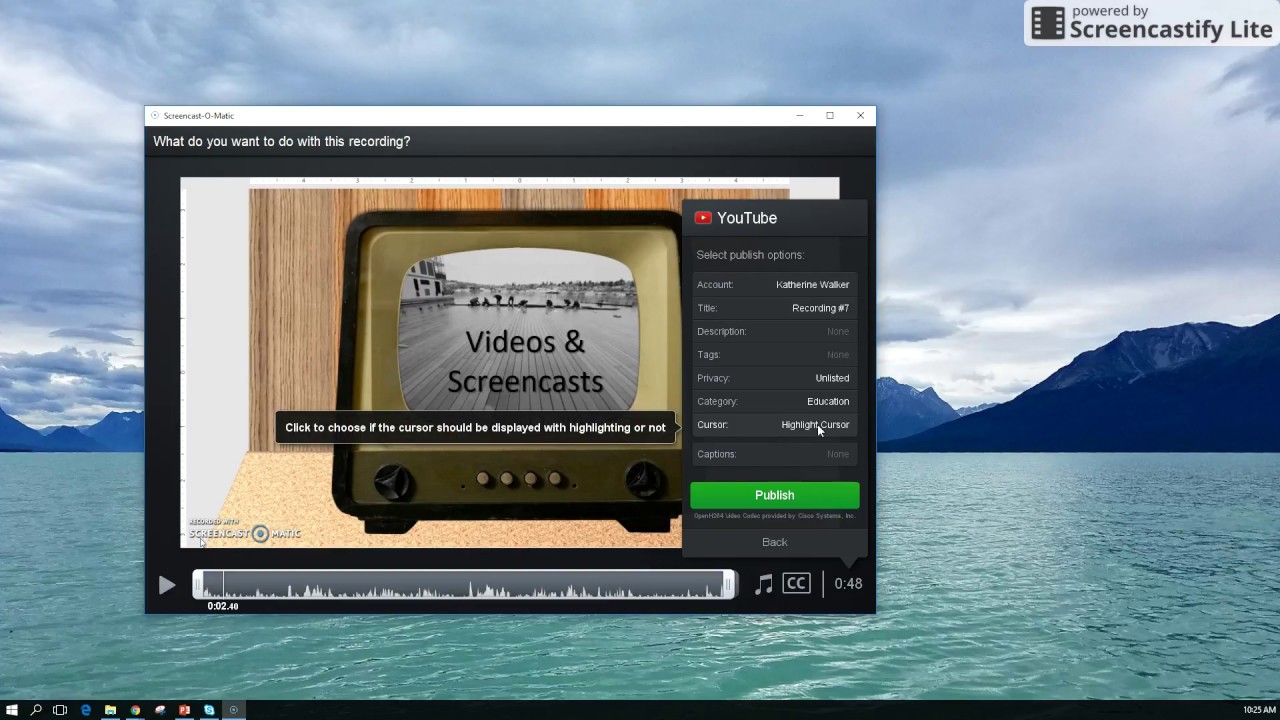Maximize the Screencast-O-Matic window
1280x720 pixels.
[830, 116]
